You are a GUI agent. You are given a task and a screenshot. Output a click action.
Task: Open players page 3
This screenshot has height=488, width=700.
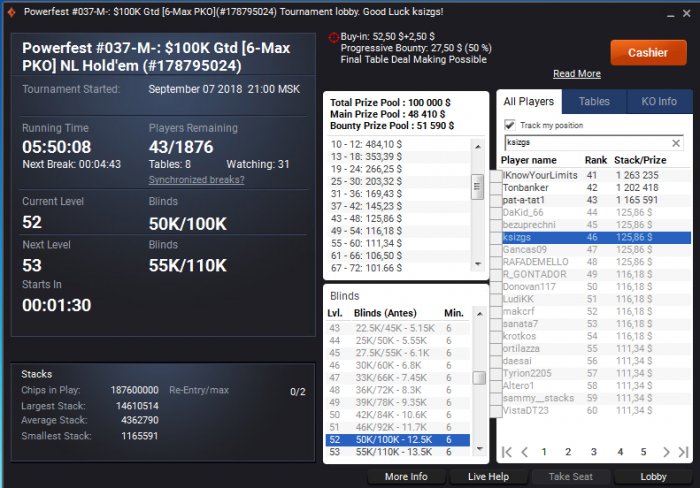594,452
